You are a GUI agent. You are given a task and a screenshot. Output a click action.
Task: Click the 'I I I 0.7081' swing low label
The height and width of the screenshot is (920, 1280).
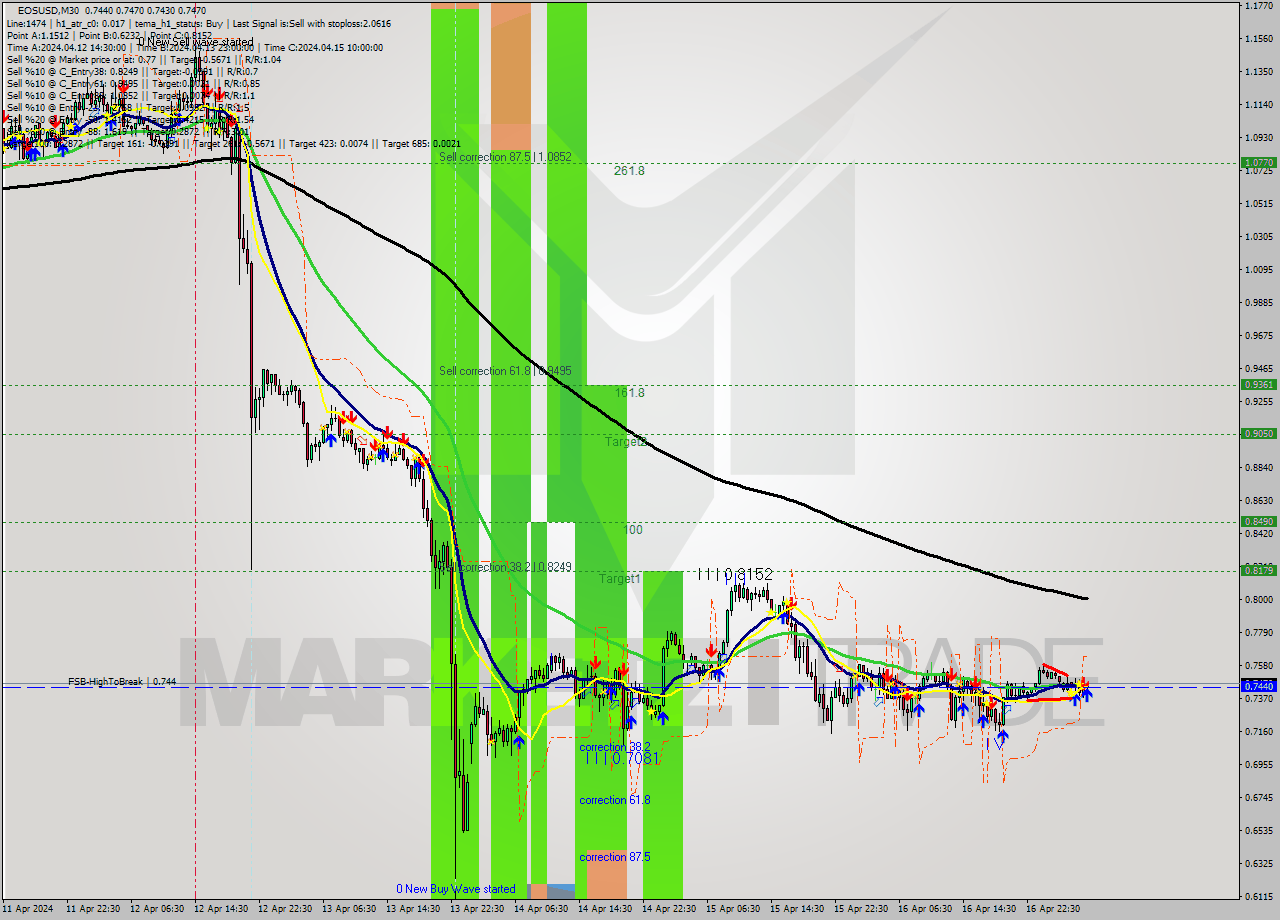pyautogui.click(x=622, y=759)
